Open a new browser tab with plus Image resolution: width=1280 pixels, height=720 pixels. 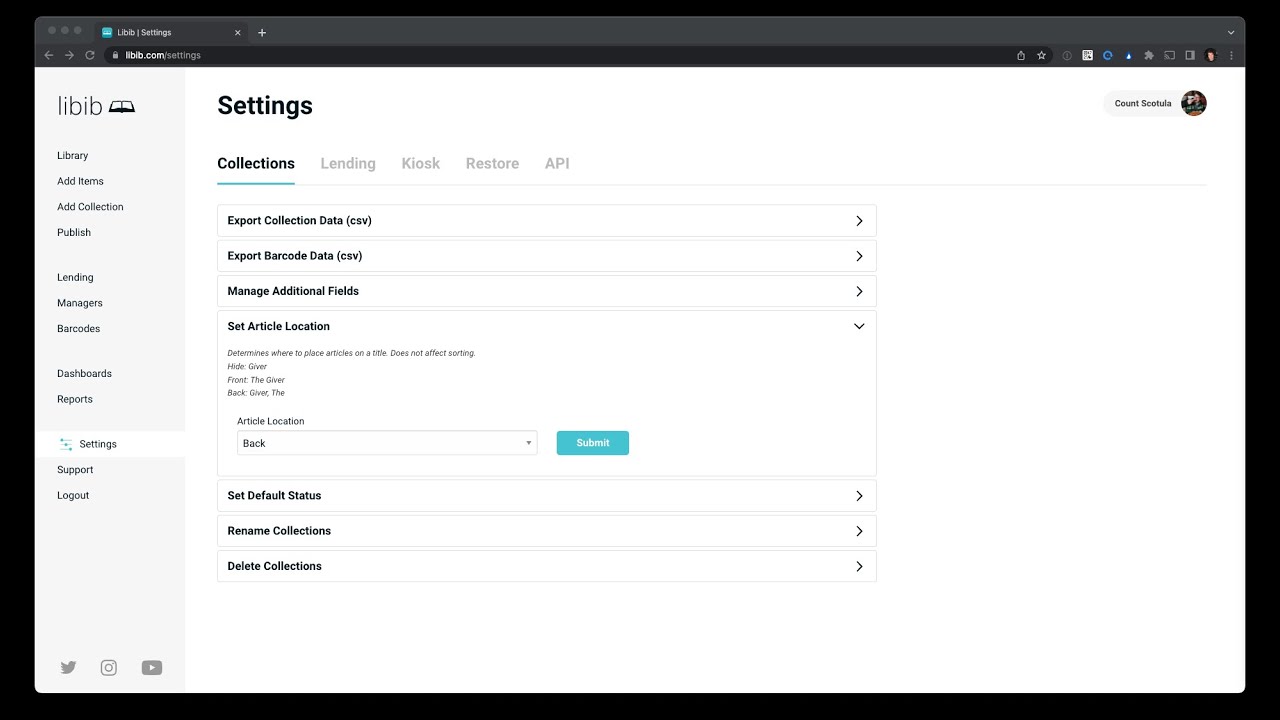tap(262, 32)
